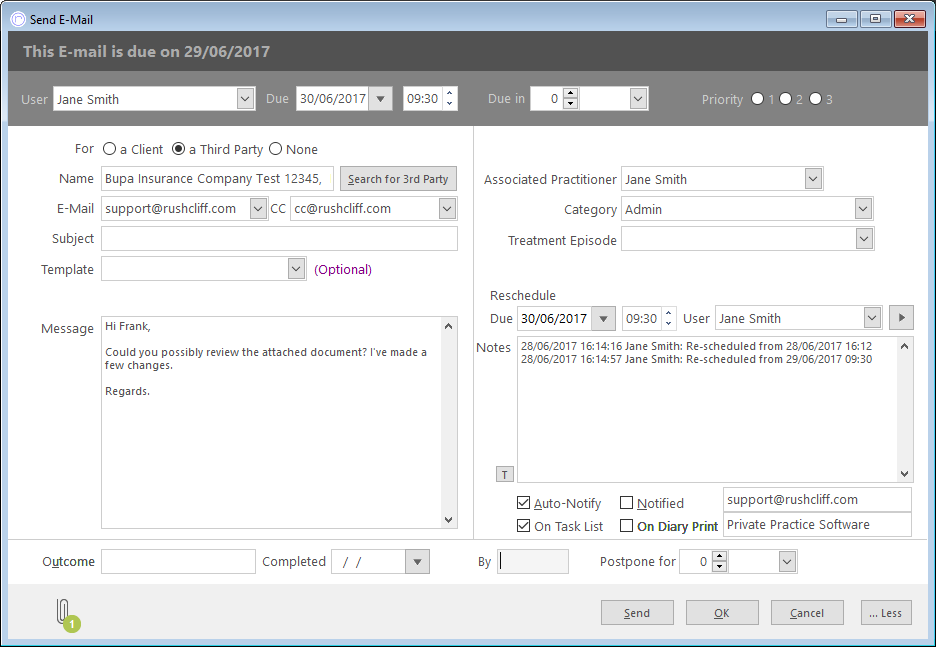
Task: Set Priority to 3
Action: tap(815, 98)
